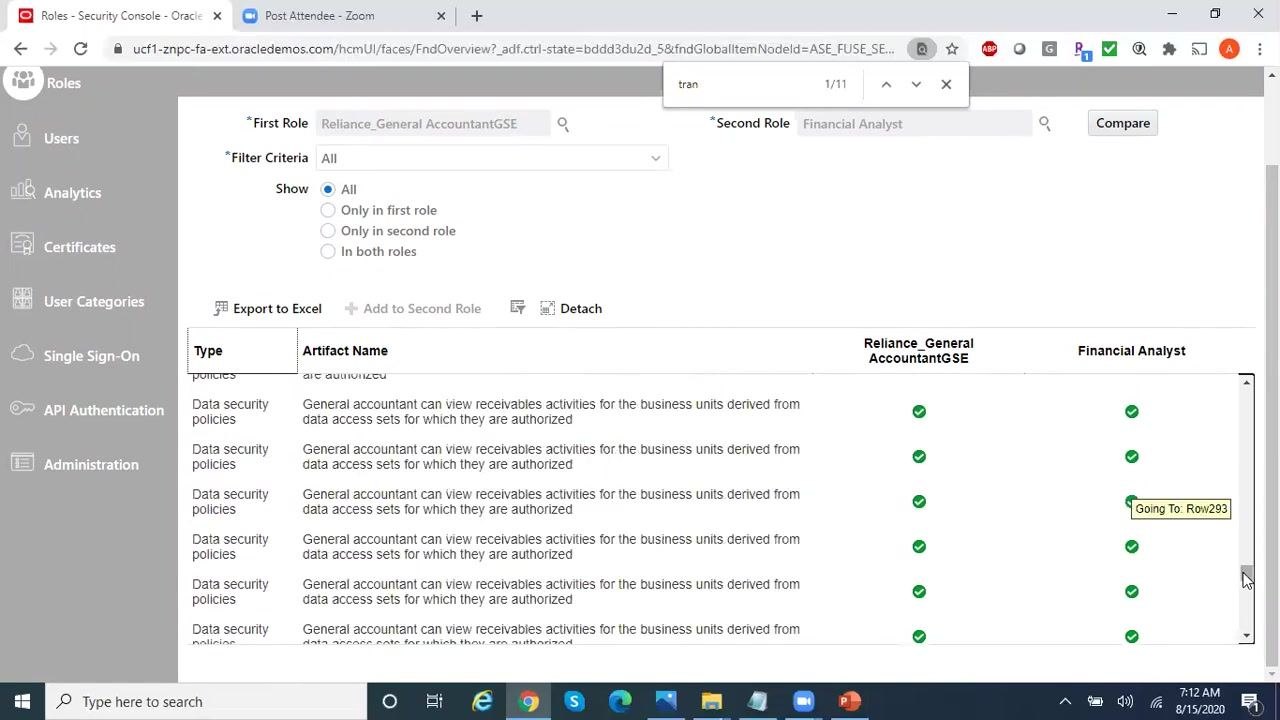Image resolution: width=1280 pixels, height=720 pixels.
Task: Open the Roles section icon in sidebar
Action: coord(22,81)
